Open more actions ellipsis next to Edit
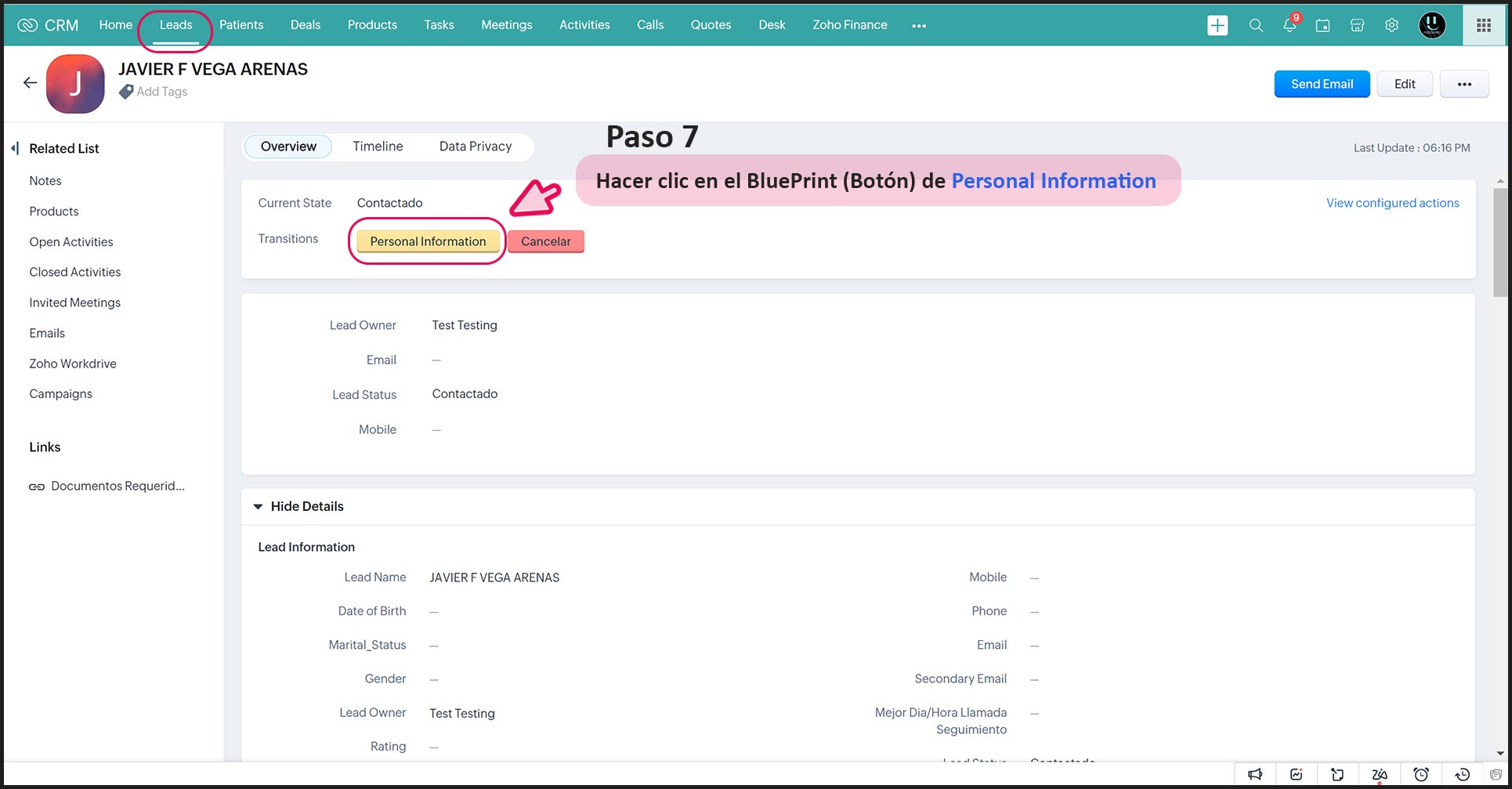The image size is (1512, 789). pos(1463,84)
